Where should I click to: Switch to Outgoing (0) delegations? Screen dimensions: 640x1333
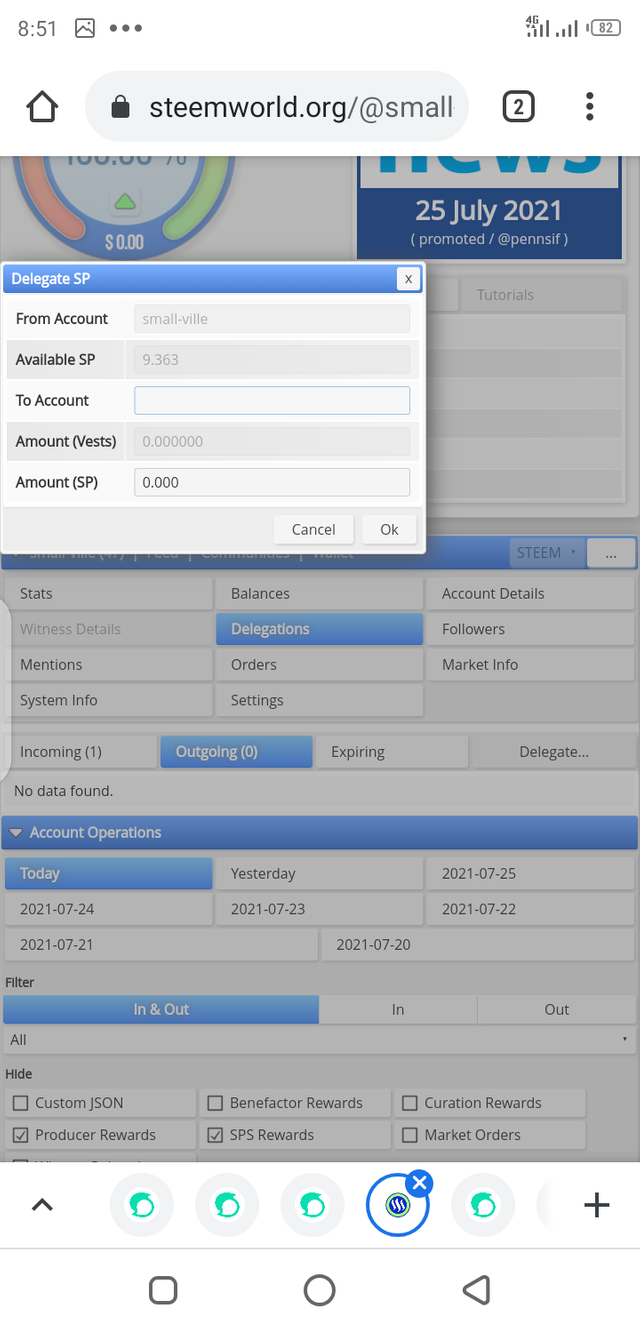click(x=236, y=752)
